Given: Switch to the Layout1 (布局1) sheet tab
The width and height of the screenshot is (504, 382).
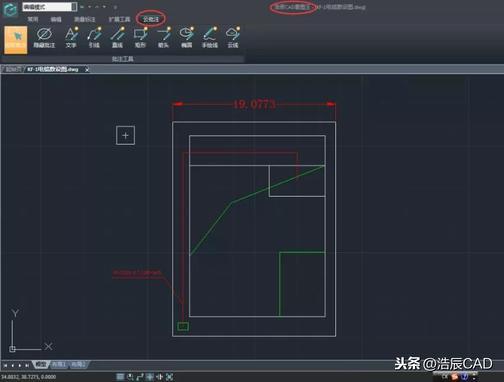Looking at the screenshot, I should point(59,365).
